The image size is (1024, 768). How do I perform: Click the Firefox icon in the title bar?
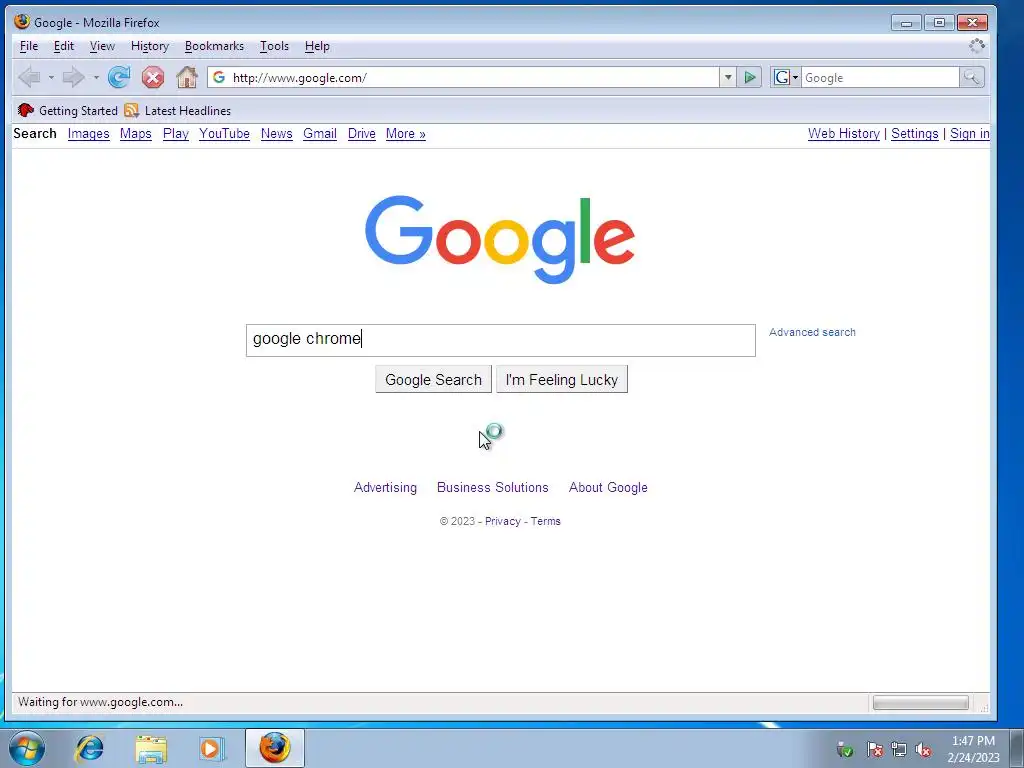22,22
